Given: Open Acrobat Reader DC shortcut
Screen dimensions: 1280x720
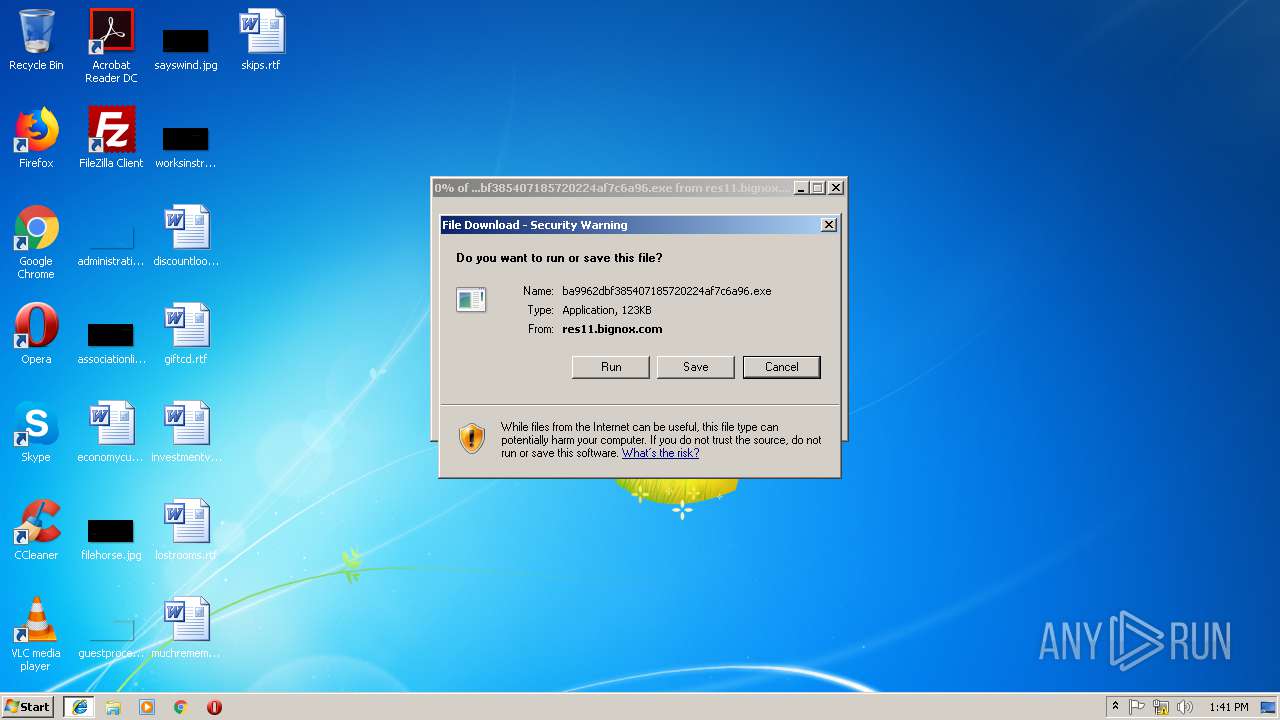Looking at the screenshot, I should click(111, 46).
